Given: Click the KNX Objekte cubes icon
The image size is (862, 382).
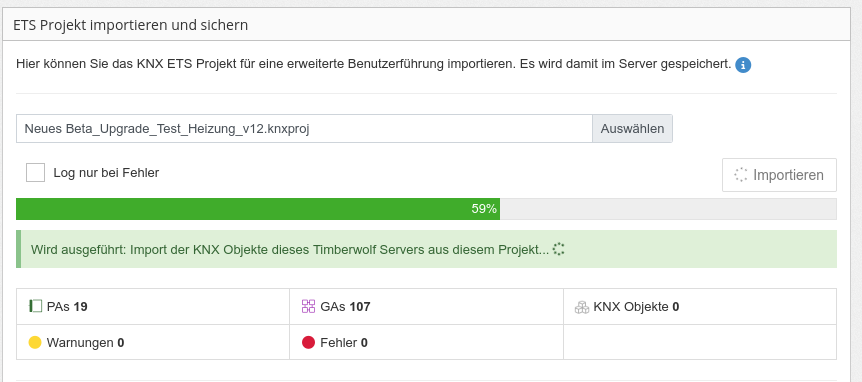Looking at the screenshot, I should 582,307.
